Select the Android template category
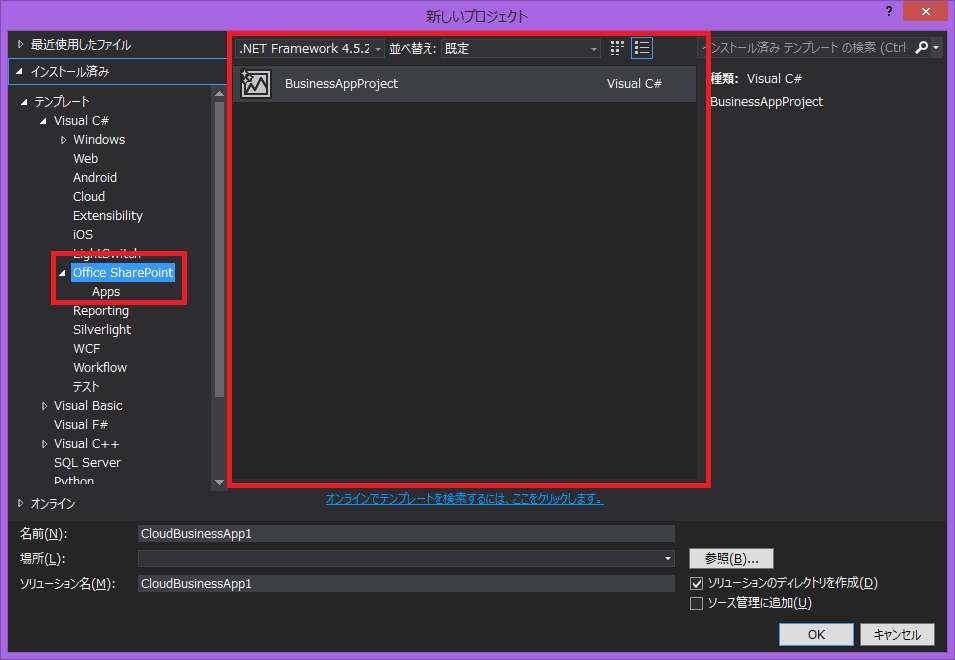955x660 pixels. pyautogui.click(x=94, y=177)
